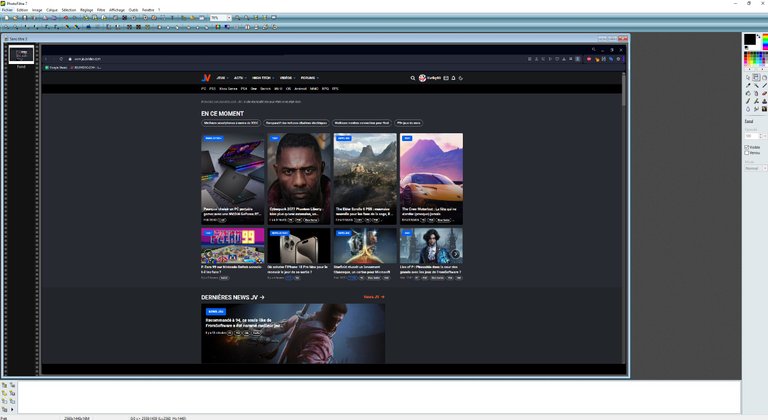Open the Fichier menu

pos(7,10)
